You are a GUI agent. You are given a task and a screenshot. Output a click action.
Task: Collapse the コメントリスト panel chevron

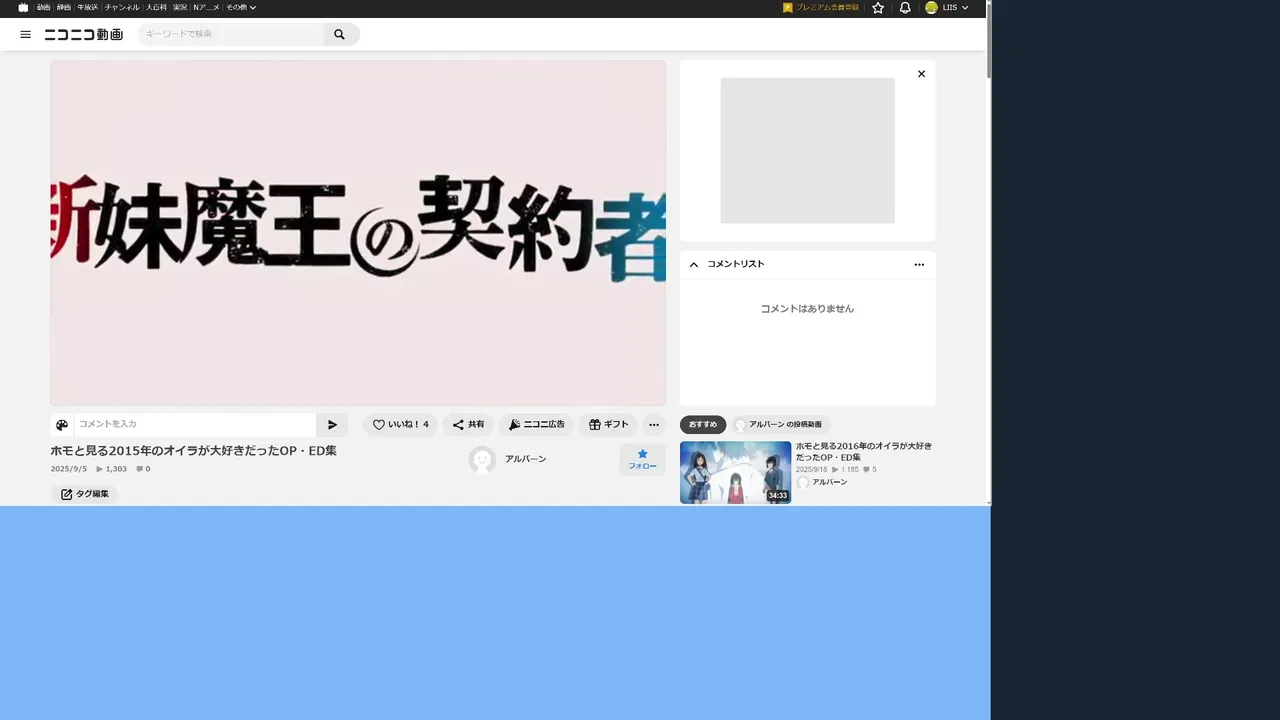click(x=694, y=264)
